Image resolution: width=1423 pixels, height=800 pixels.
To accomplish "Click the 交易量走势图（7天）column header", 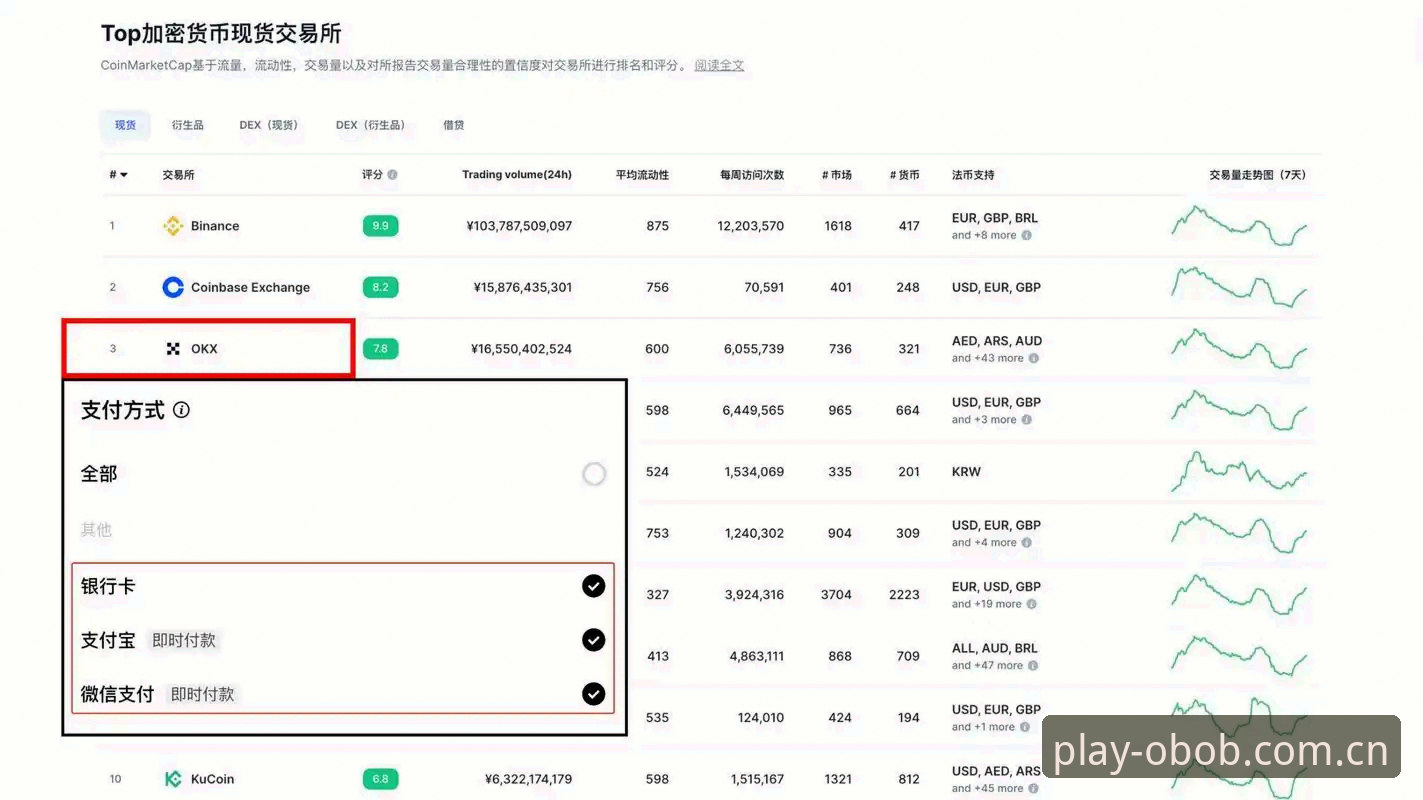I will [x=1258, y=175].
